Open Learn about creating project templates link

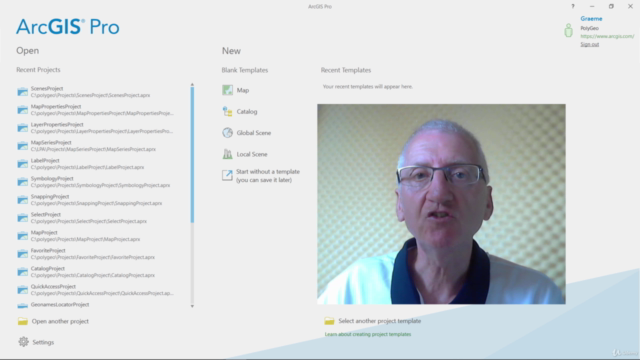(368, 334)
